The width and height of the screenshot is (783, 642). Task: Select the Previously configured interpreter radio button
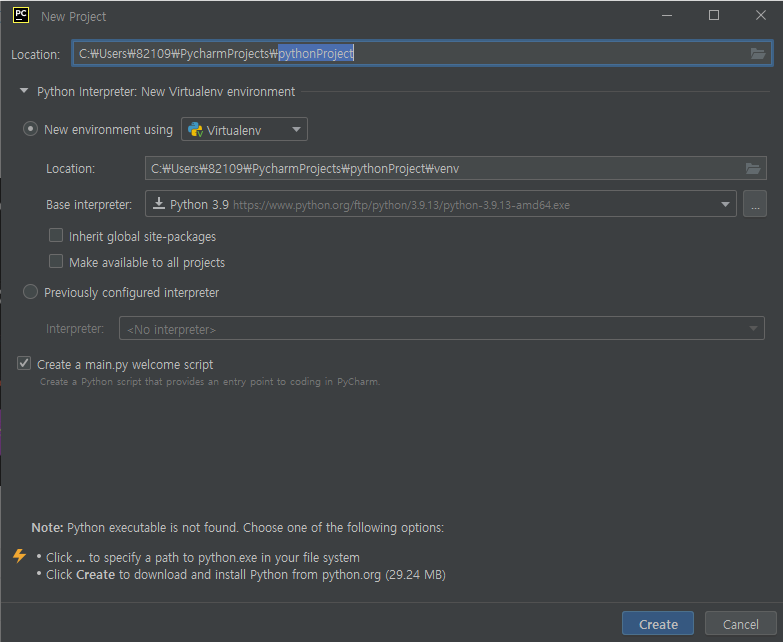(x=30, y=292)
